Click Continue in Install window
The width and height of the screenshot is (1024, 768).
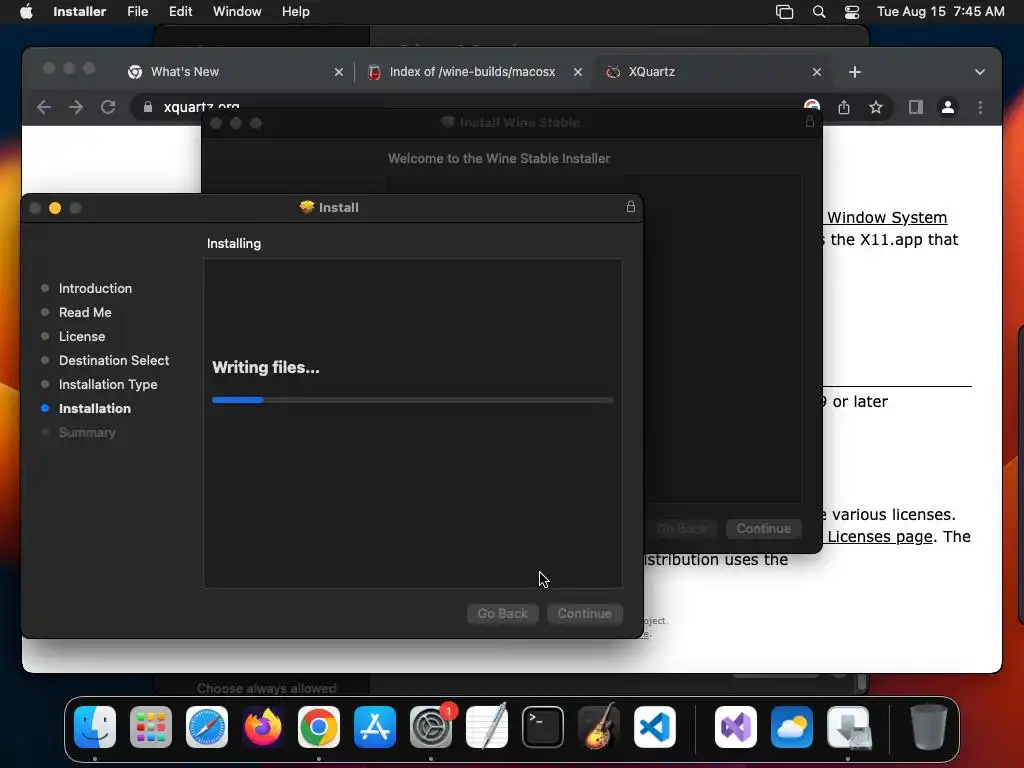[x=584, y=613]
